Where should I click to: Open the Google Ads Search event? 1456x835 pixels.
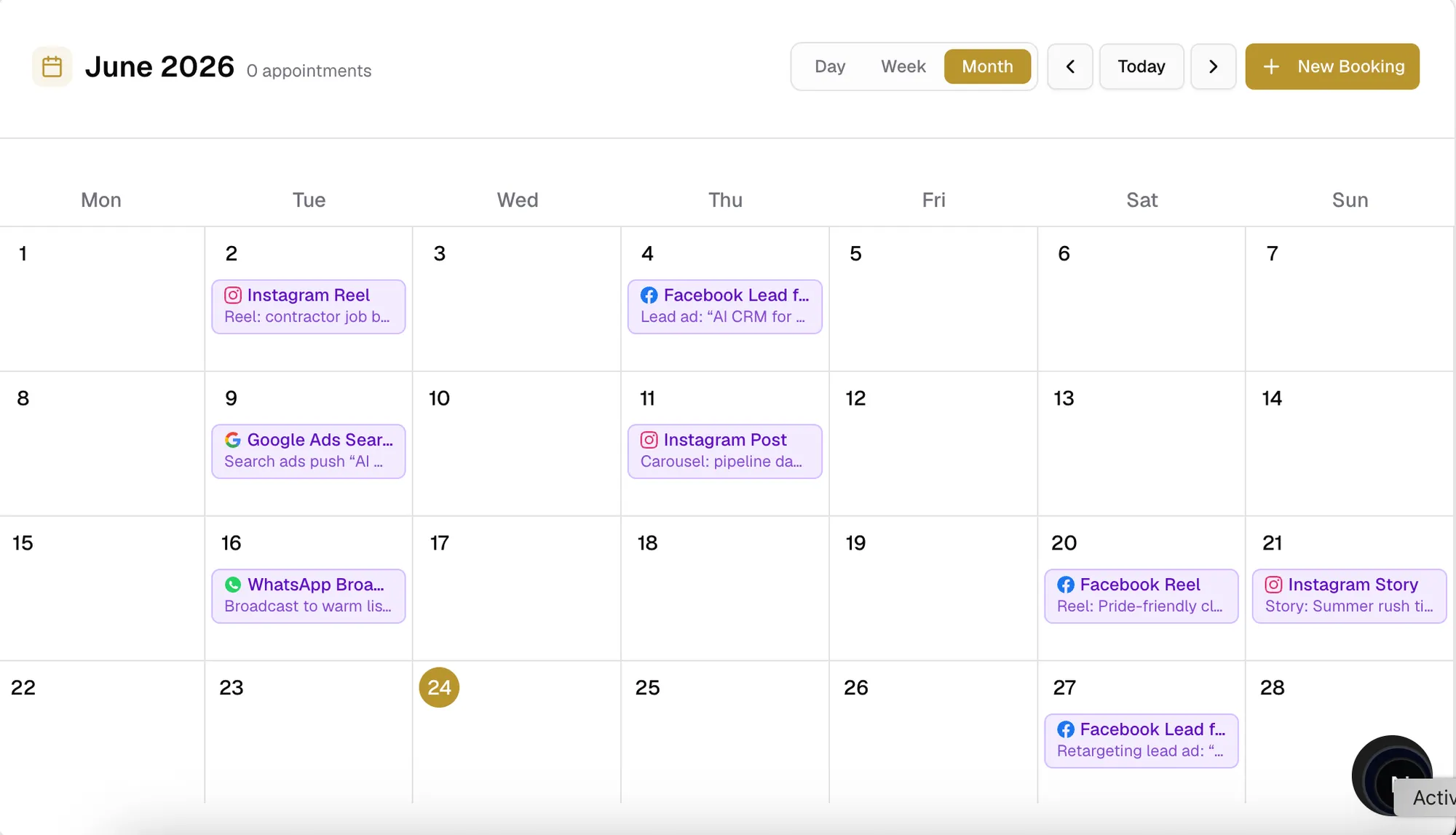coord(309,451)
